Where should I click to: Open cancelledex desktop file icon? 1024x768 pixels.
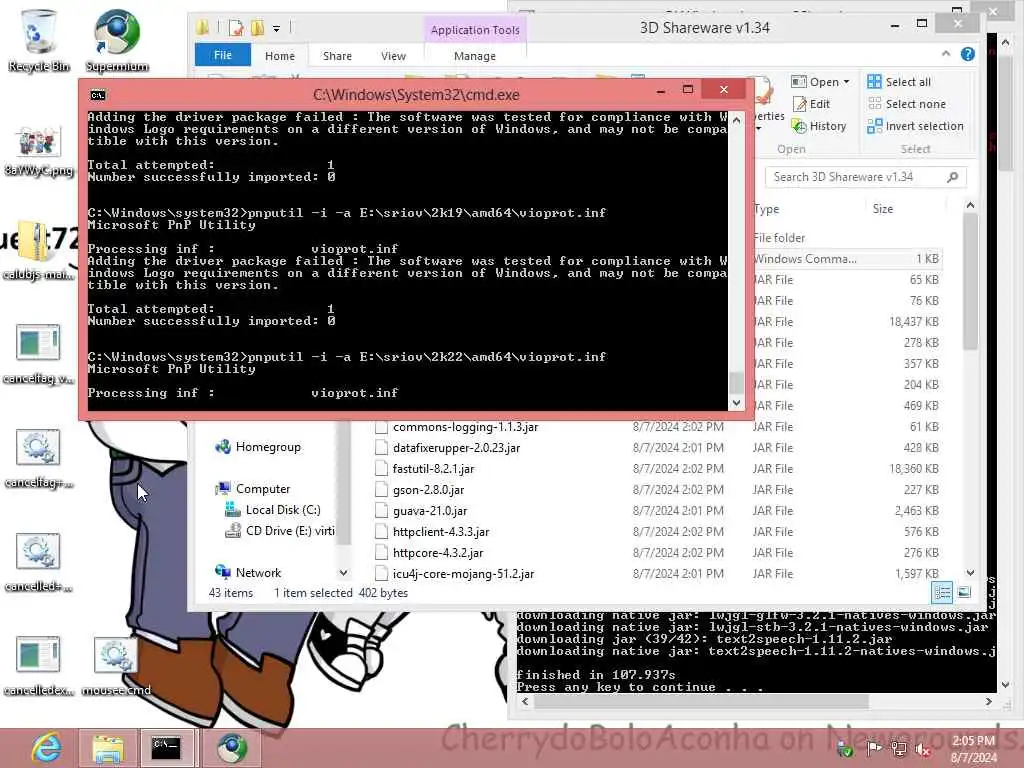[38, 665]
